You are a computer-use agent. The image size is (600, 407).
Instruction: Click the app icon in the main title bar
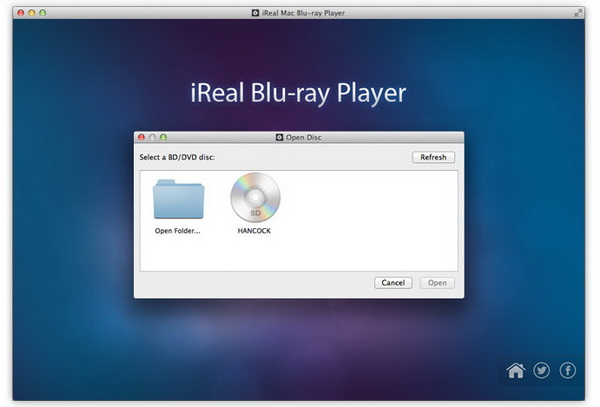tap(254, 12)
